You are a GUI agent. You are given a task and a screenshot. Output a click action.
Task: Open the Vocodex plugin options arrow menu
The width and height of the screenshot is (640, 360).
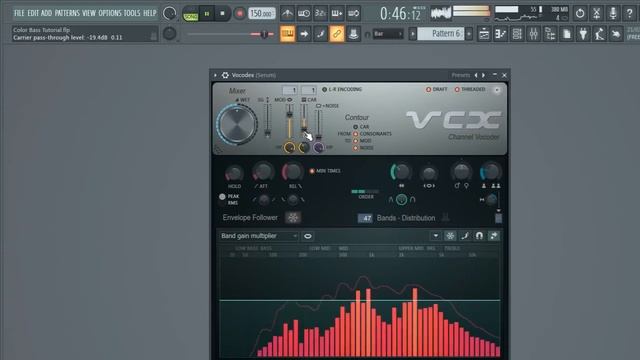[215, 75]
